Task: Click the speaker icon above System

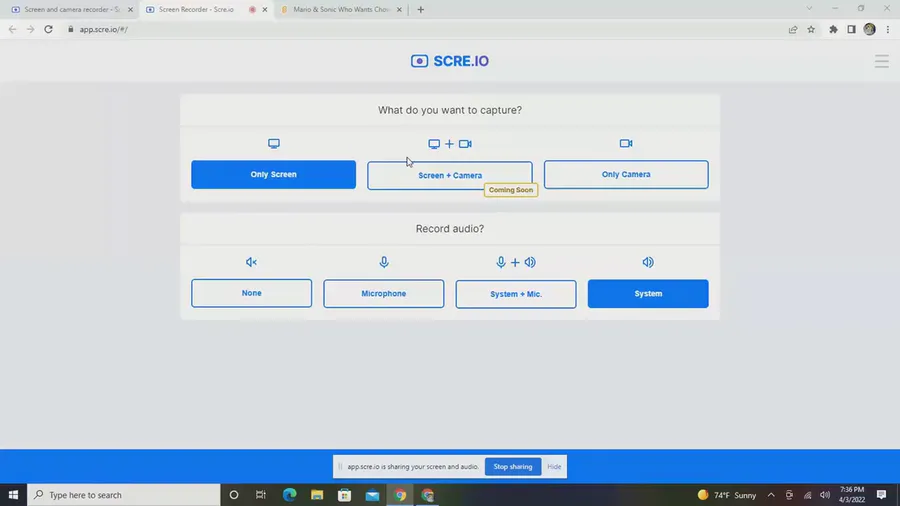Action: (648, 262)
